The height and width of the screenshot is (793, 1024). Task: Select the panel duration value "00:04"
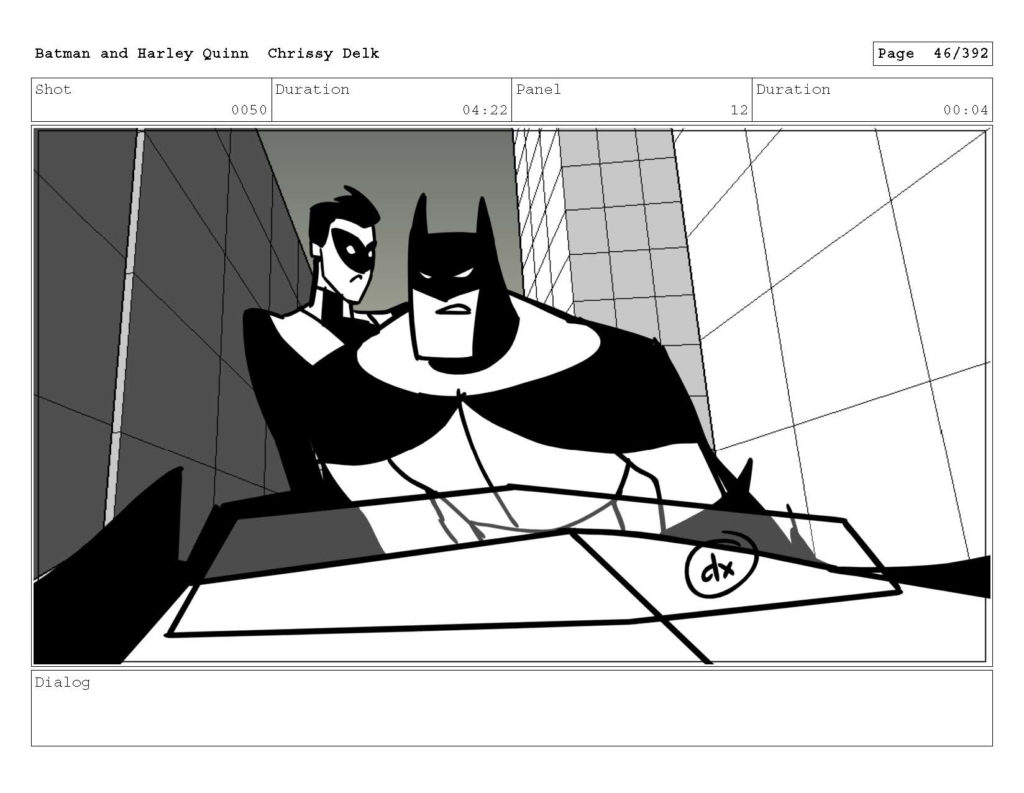click(x=966, y=110)
